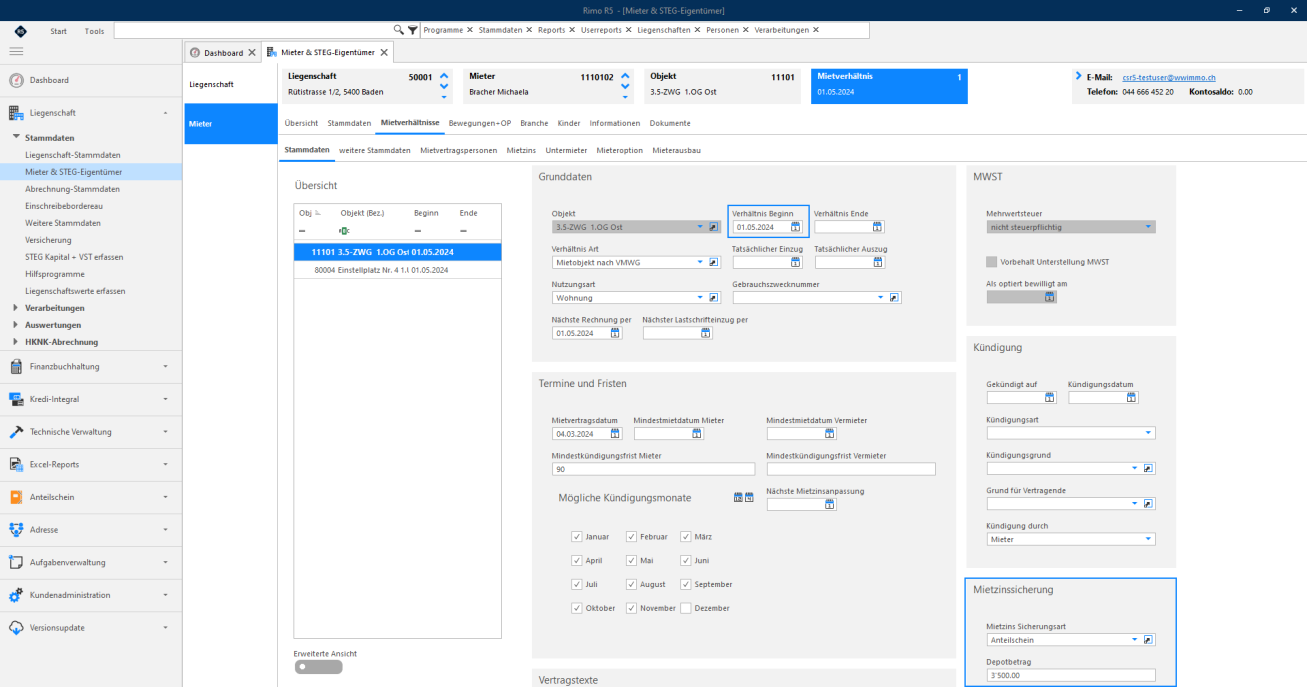Click the lookup link icon beside Verhältnis Art
Viewport: 1307px width, 687px height.
[x=714, y=262]
